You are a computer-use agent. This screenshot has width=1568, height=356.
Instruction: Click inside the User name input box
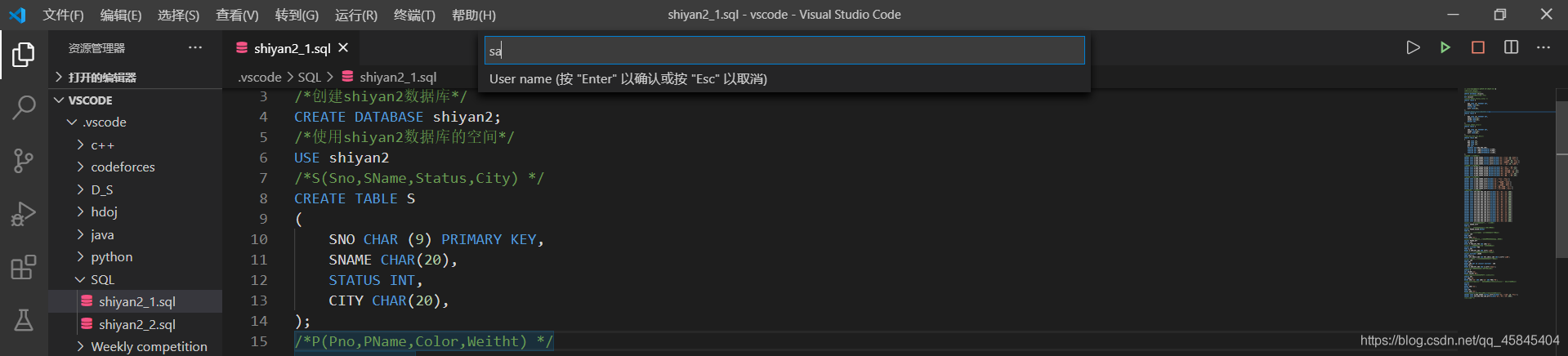point(784,51)
